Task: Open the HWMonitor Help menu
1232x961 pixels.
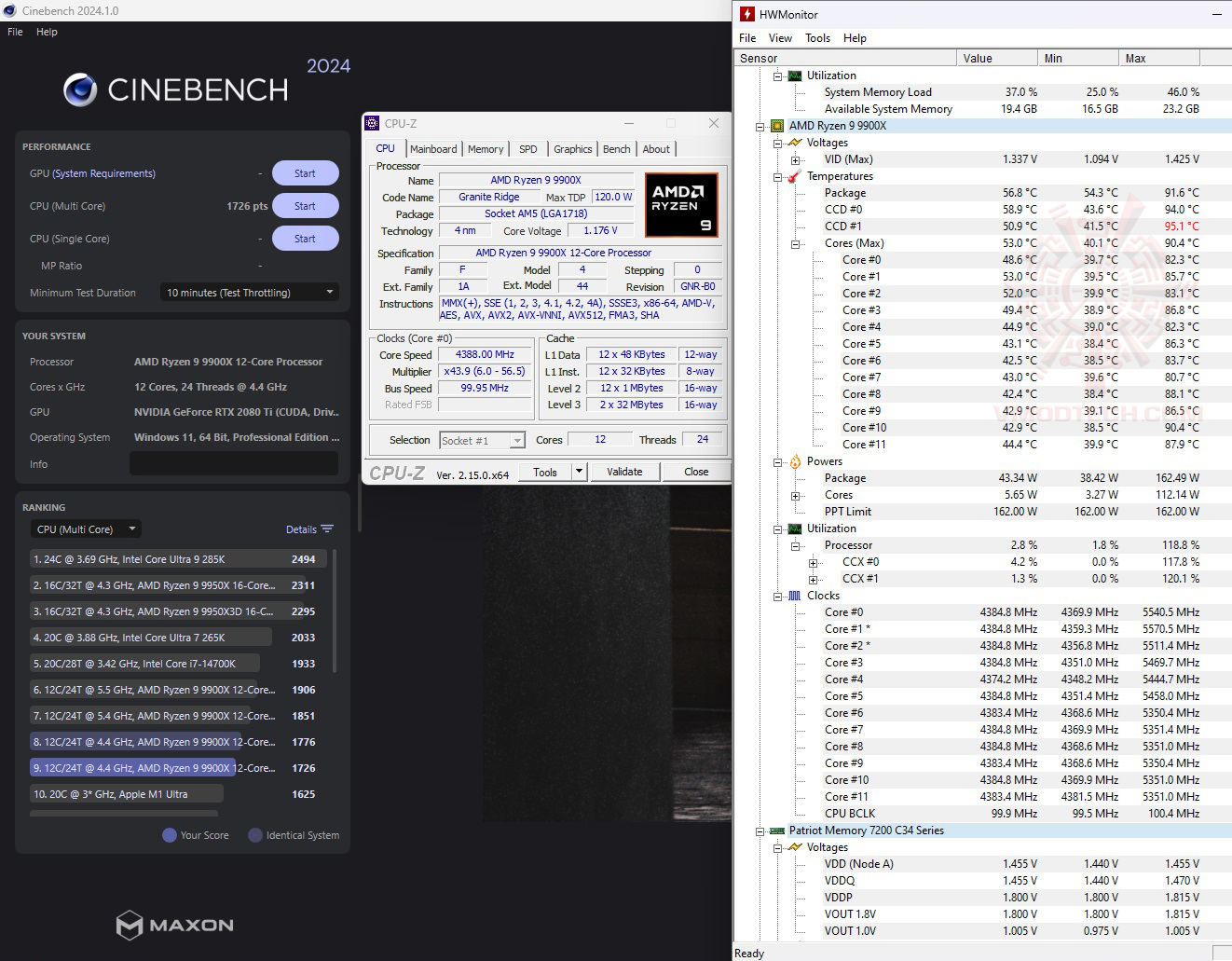Action: click(855, 38)
